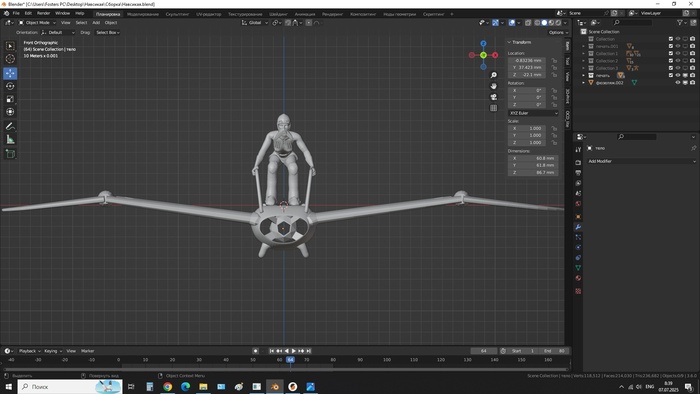Select the Add Cube tool
The width and height of the screenshot is (700, 394).
(10, 154)
